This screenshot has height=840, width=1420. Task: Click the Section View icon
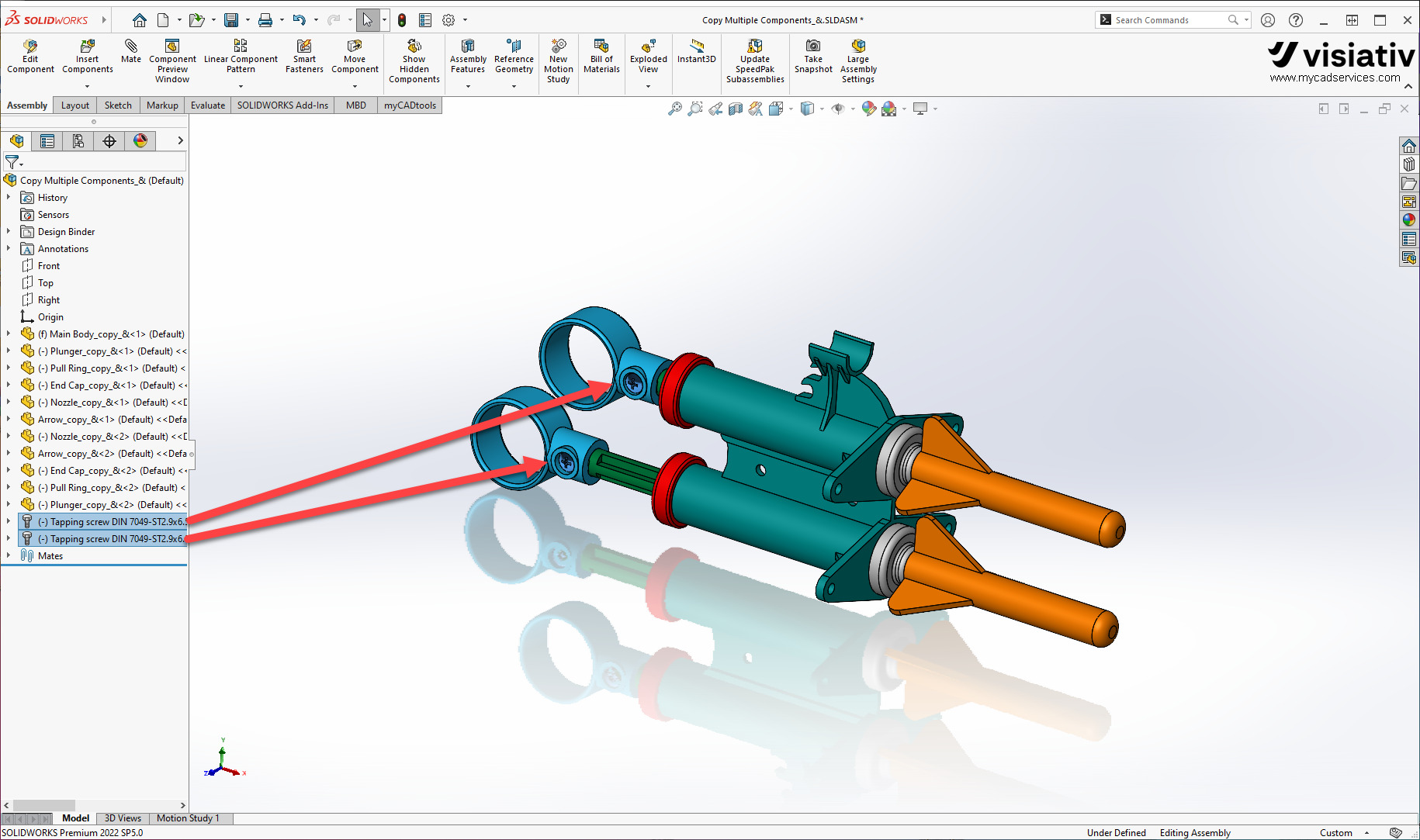click(x=736, y=109)
